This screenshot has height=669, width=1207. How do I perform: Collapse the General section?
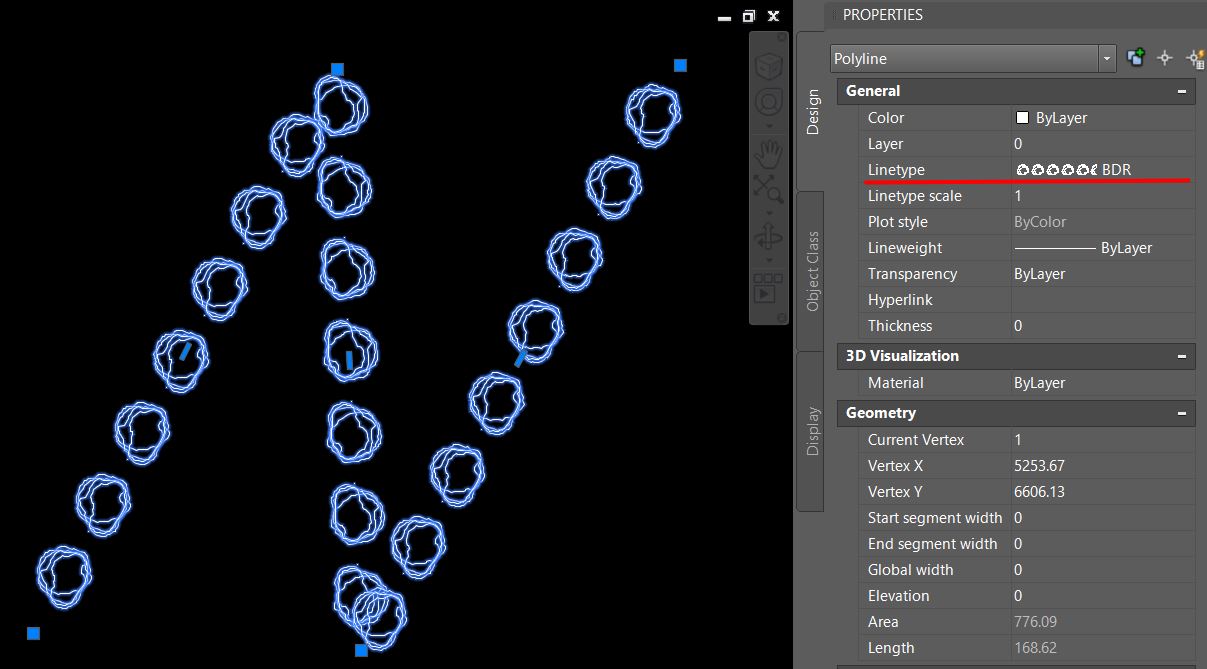point(1182,91)
